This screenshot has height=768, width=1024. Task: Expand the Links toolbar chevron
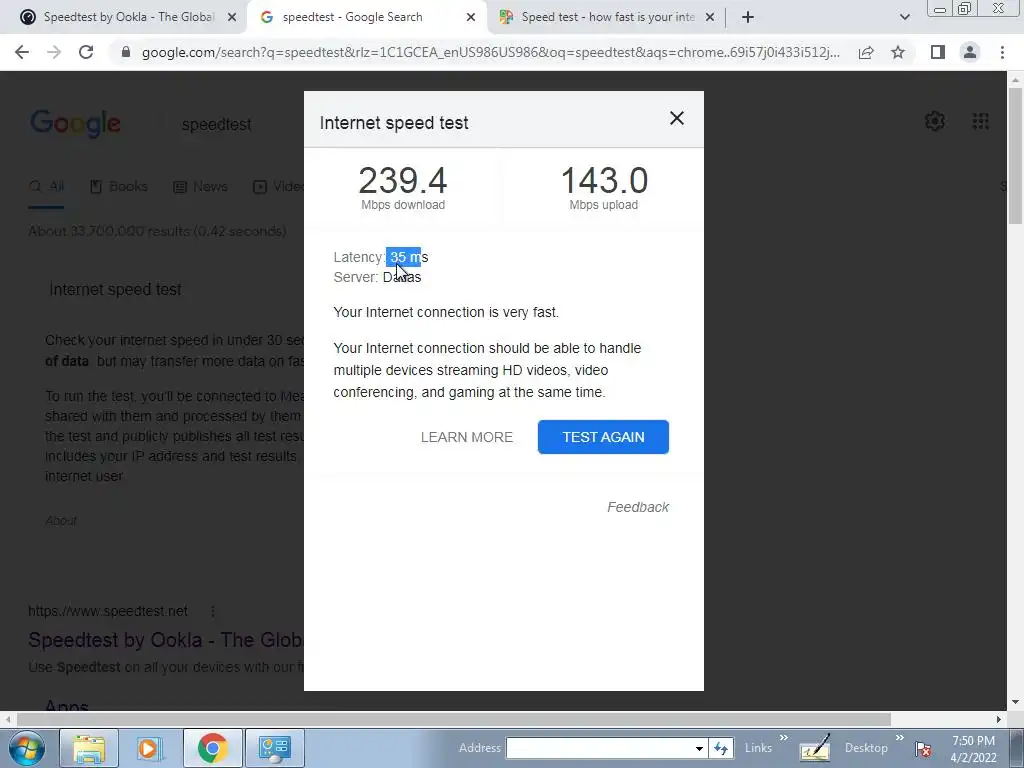pos(784,738)
